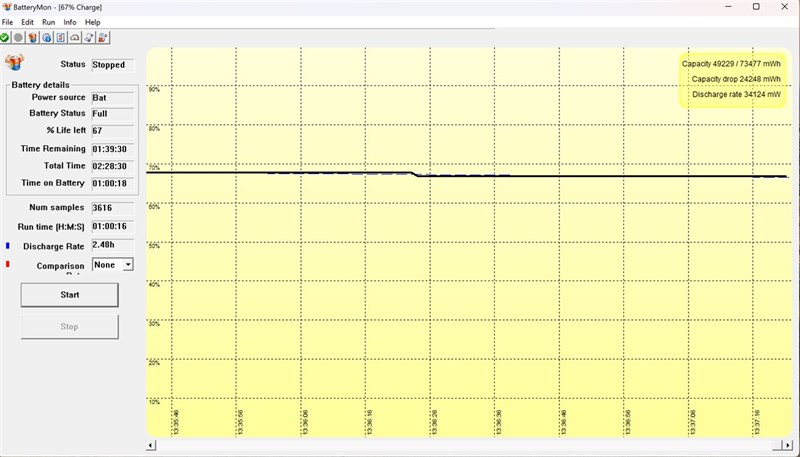Click the gray wrench toolbar icon
Screen dimensions: 800x457
(89, 37)
